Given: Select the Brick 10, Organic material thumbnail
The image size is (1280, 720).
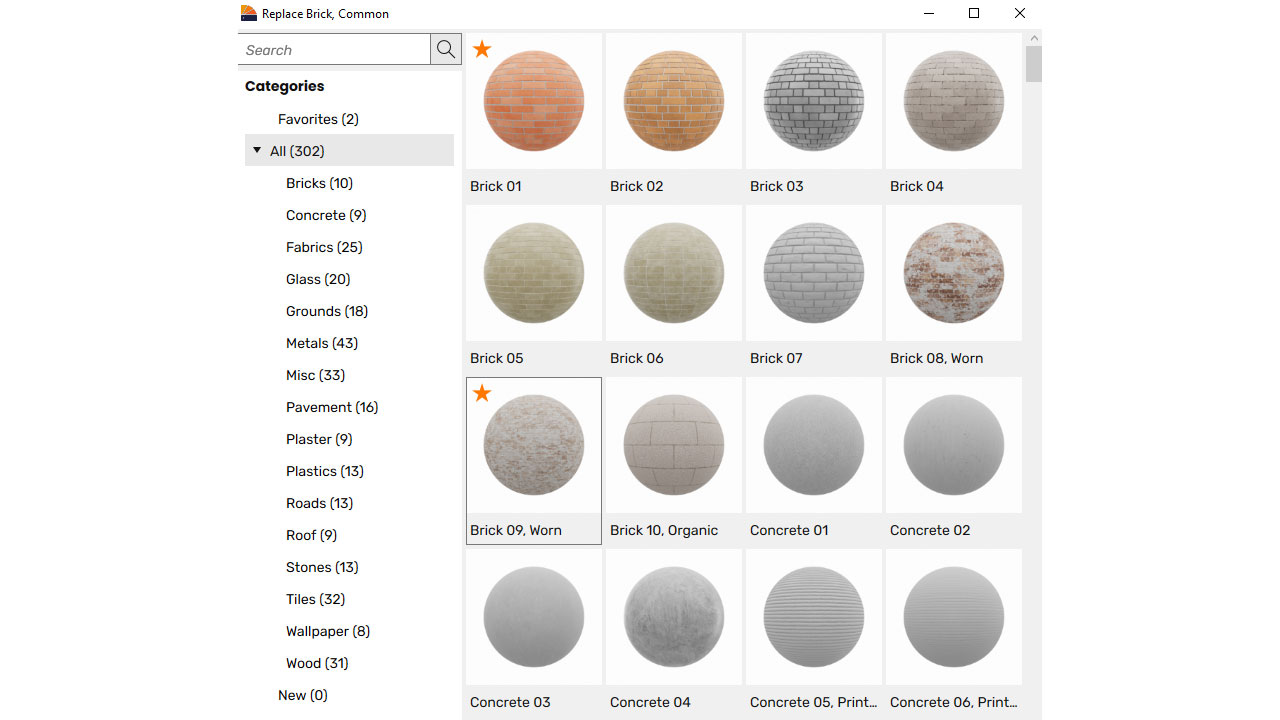Looking at the screenshot, I should pos(674,445).
